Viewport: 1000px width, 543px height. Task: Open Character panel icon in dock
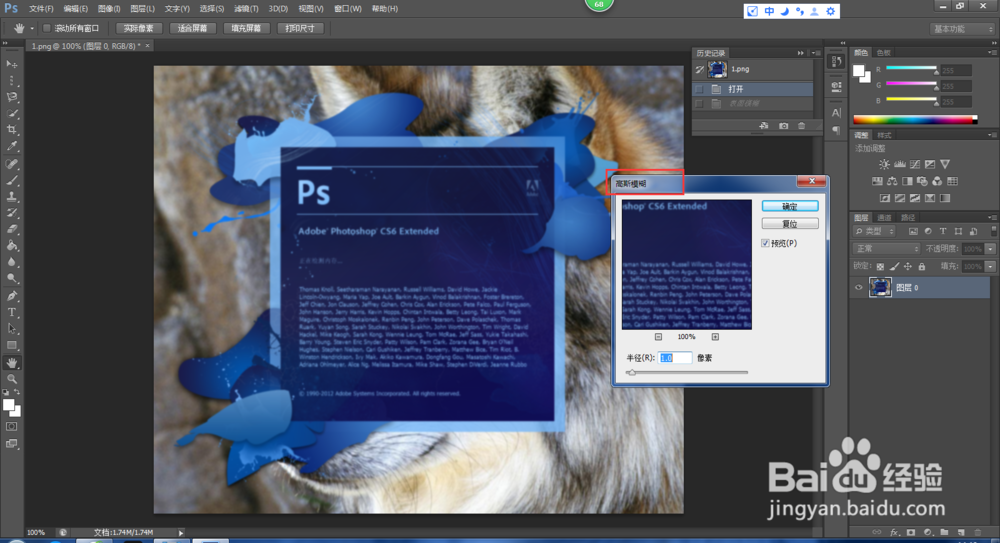836,113
